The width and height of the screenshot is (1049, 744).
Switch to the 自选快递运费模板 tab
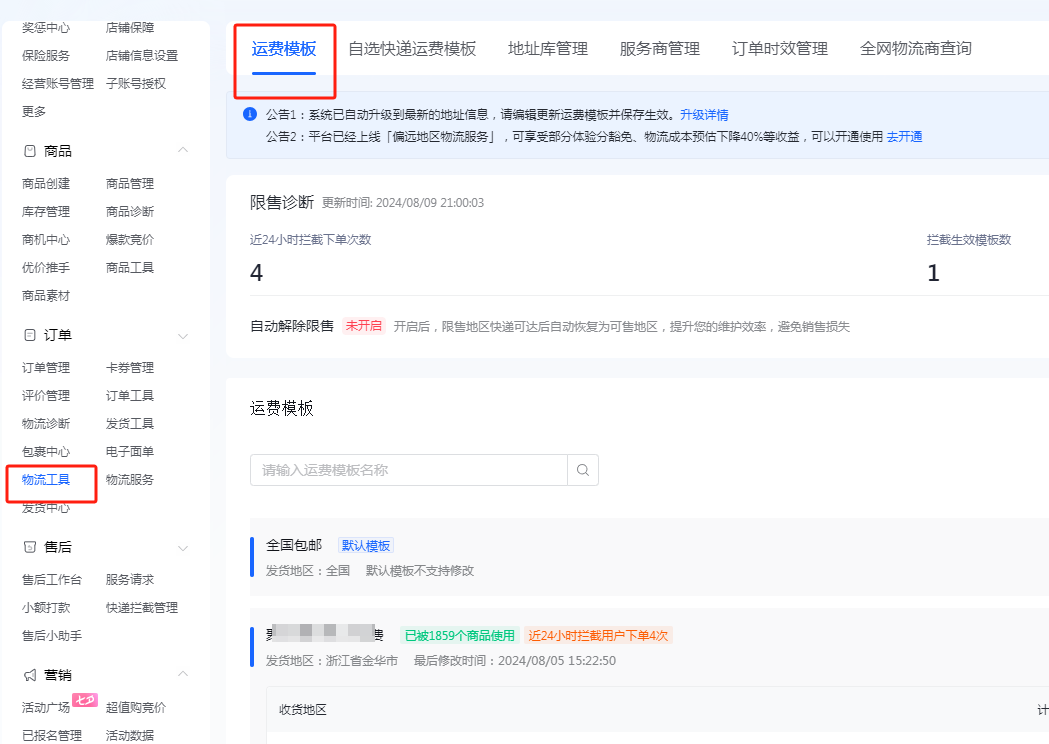(x=411, y=48)
